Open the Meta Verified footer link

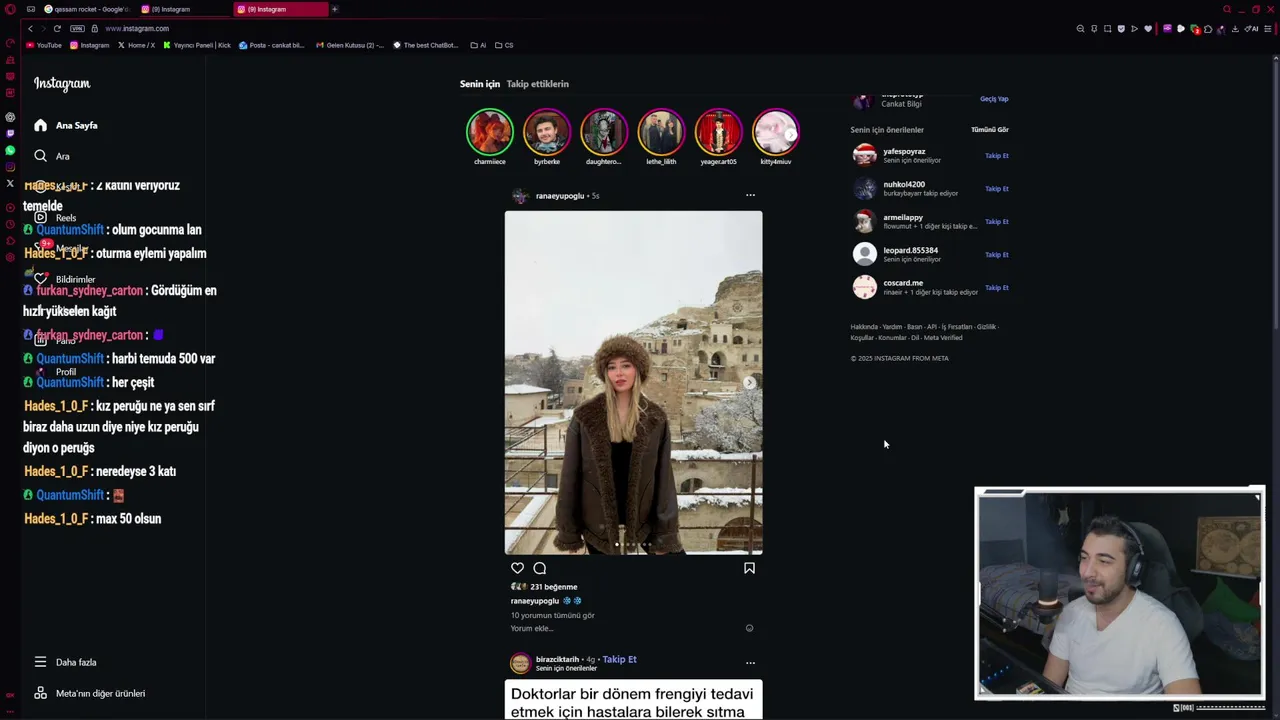[943, 338]
